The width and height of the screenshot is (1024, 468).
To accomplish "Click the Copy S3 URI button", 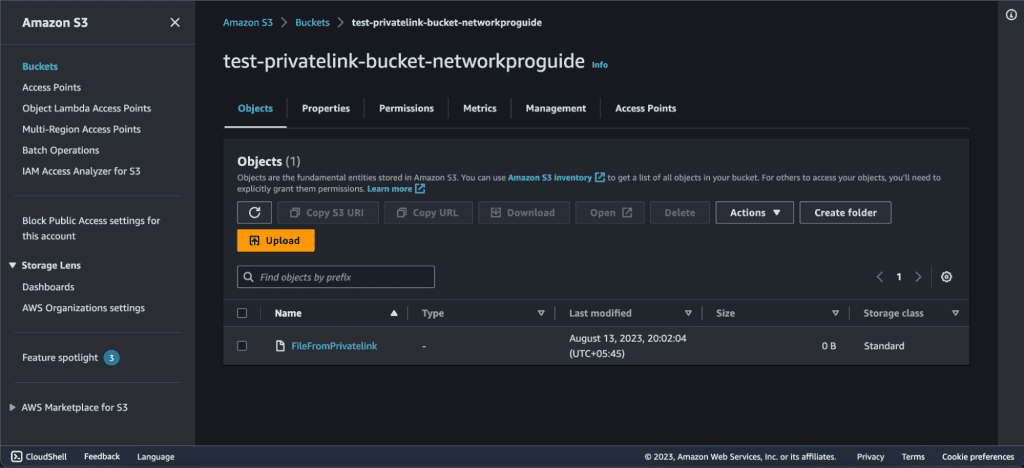I will [328, 213].
